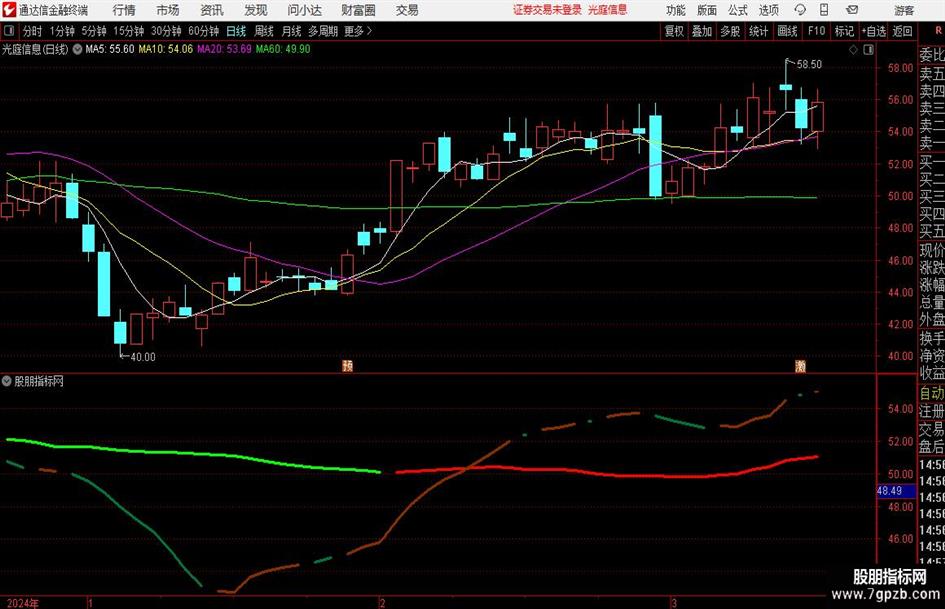
Task: Open the 问小达 menu
Action: click(x=304, y=10)
